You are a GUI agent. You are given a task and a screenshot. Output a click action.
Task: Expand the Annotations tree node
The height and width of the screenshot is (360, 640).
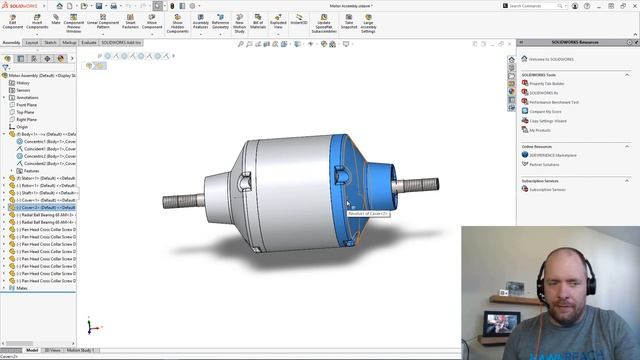pos(4,98)
